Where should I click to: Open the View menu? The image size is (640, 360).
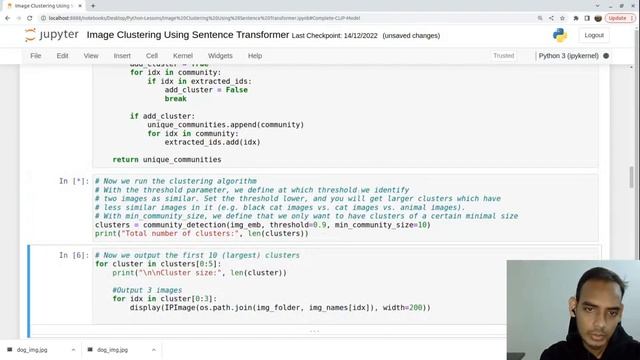[x=91, y=56]
